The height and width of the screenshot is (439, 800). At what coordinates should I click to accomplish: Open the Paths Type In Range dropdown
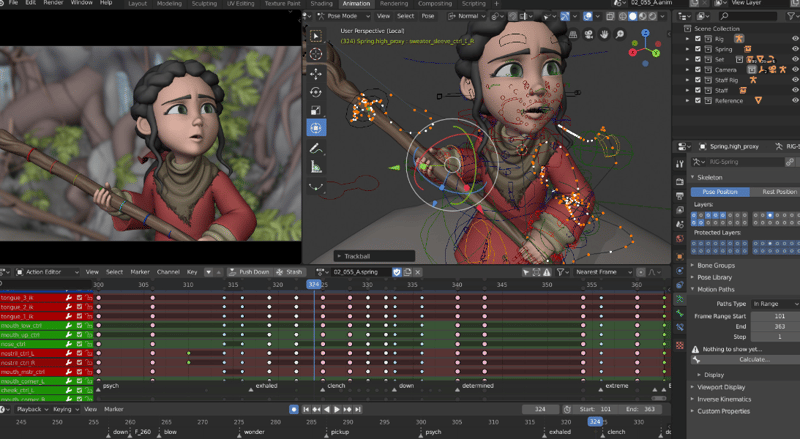(774, 304)
